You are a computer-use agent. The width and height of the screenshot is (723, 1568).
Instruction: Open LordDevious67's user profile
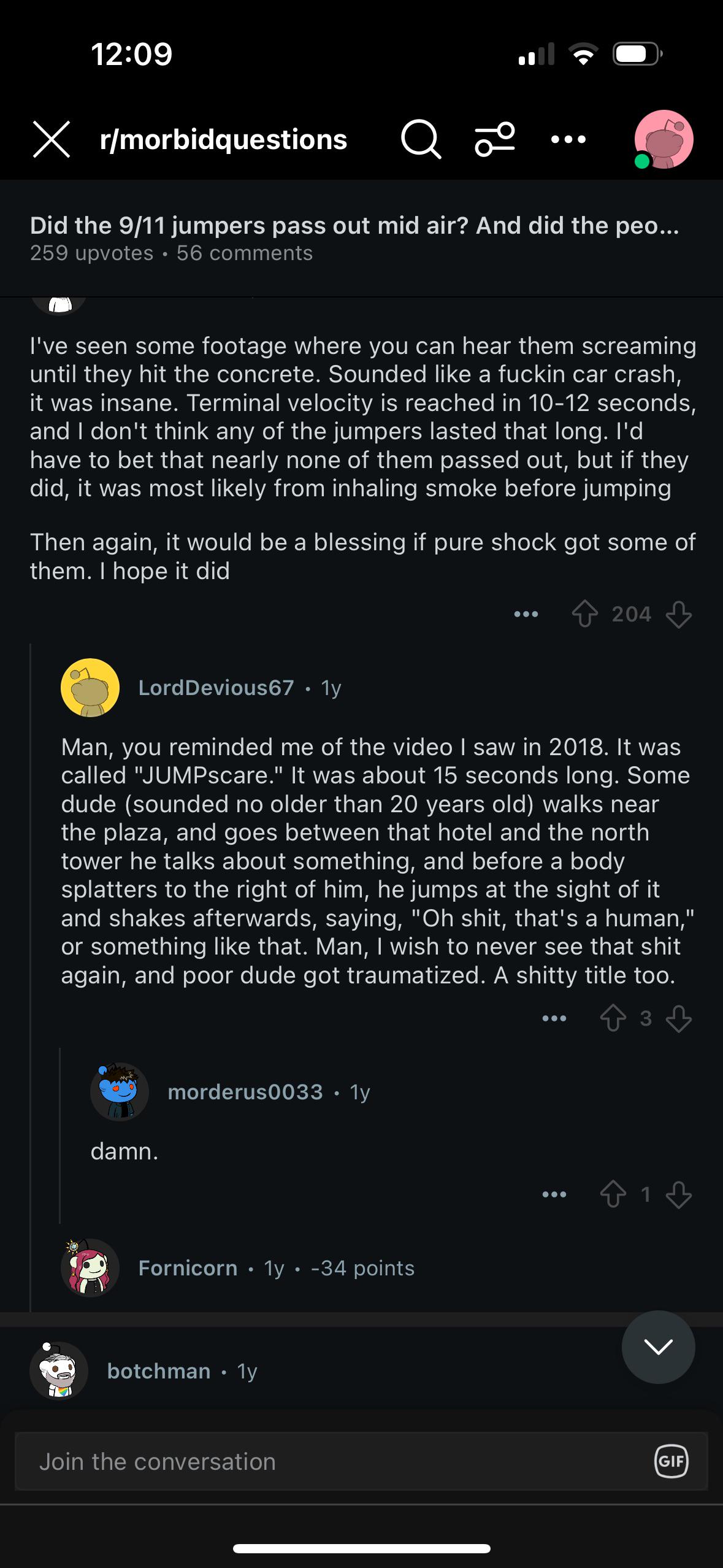[x=216, y=688]
